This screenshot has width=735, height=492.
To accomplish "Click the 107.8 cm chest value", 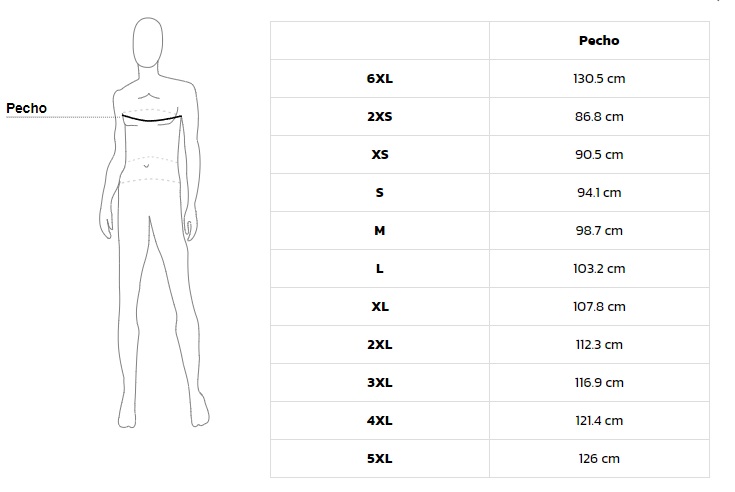I will [599, 306].
